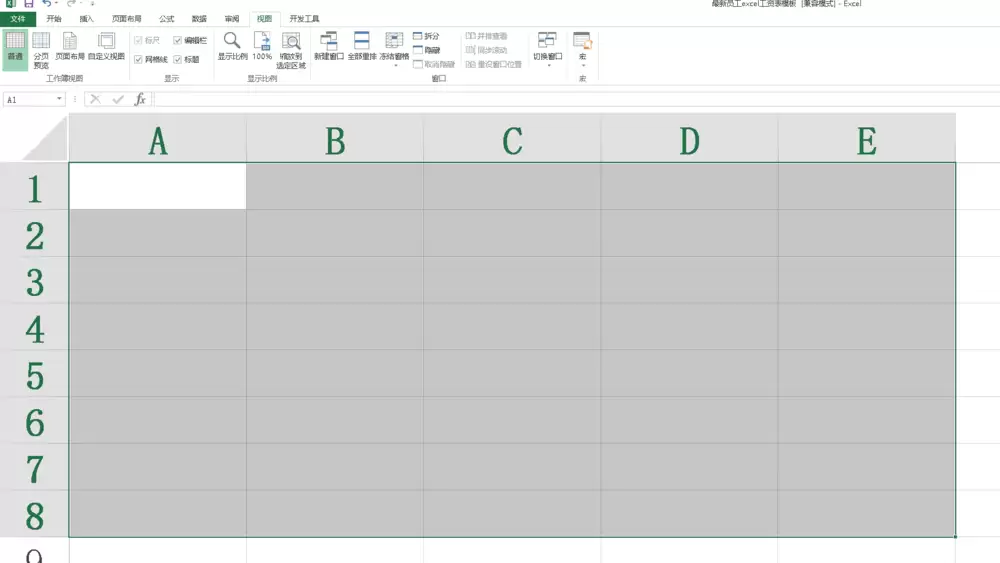Select column B header
The width and height of the screenshot is (1000, 563).
pos(335,138)
